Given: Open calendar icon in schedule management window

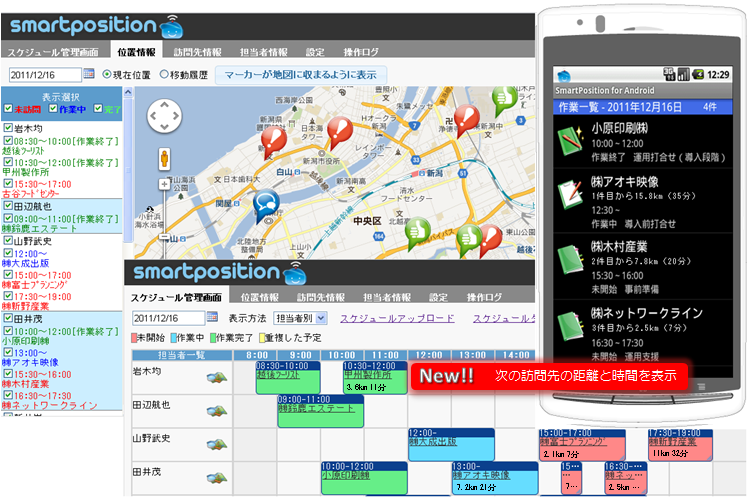Looking at the screenshot, I should pyautogui.click(x=212, y=317).
